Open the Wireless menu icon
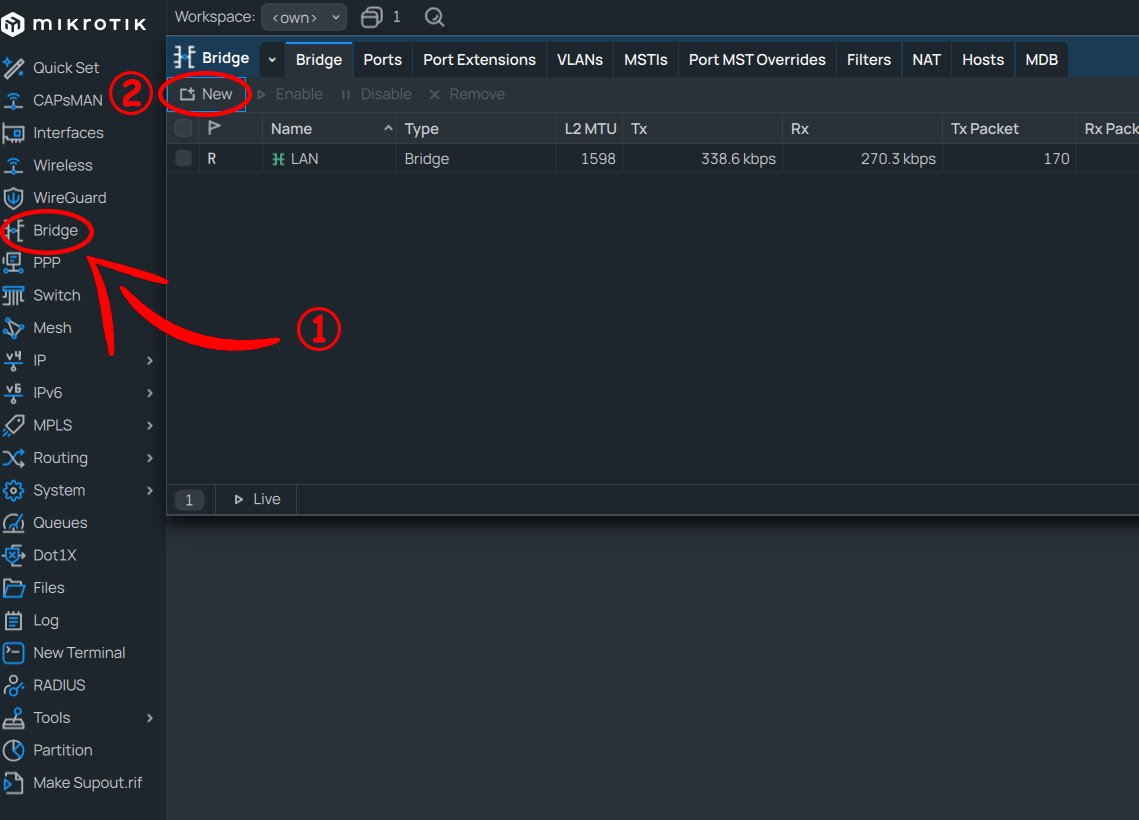The image size is (1139, 820). click(13, 166)
